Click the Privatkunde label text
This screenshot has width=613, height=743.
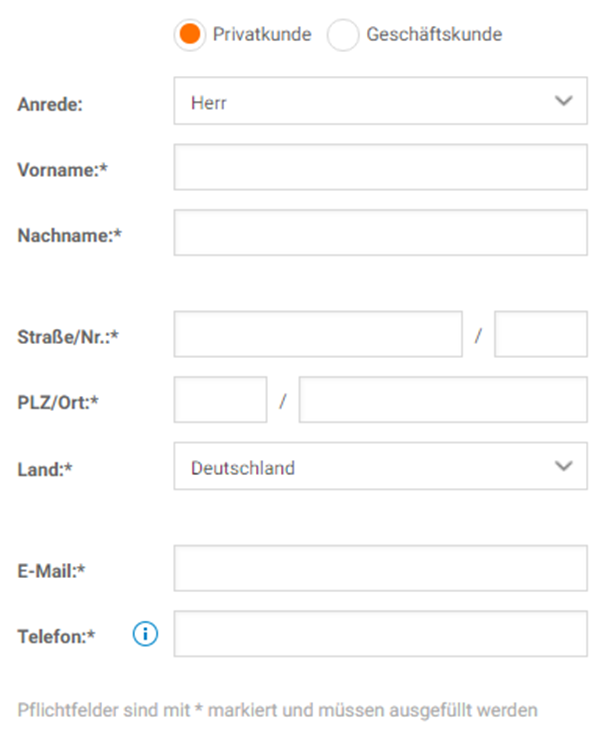tap(262, 34)
